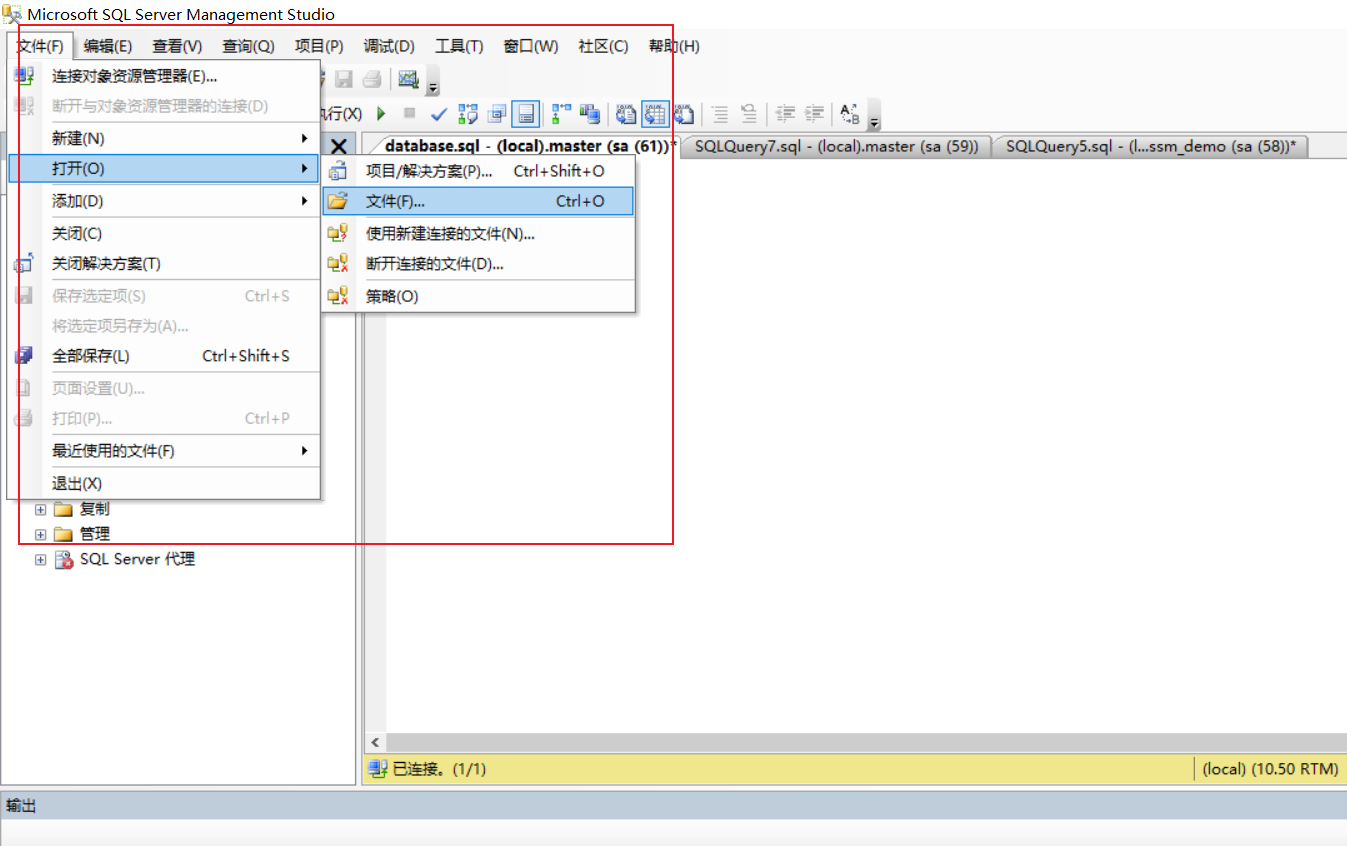This screenshot has height=846, width=1347.
Task: Expand the 添加(D) submenu arrow
Action: pyautogui.click(x=304, y=201)
